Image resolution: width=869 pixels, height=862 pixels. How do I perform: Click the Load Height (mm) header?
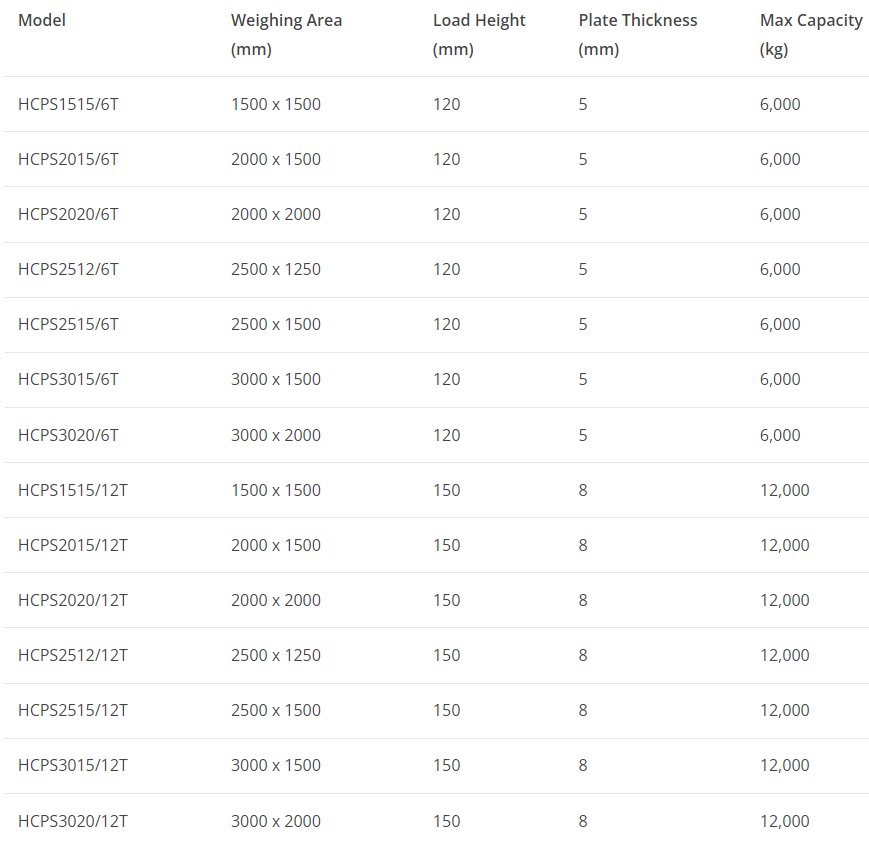point(479,34)
